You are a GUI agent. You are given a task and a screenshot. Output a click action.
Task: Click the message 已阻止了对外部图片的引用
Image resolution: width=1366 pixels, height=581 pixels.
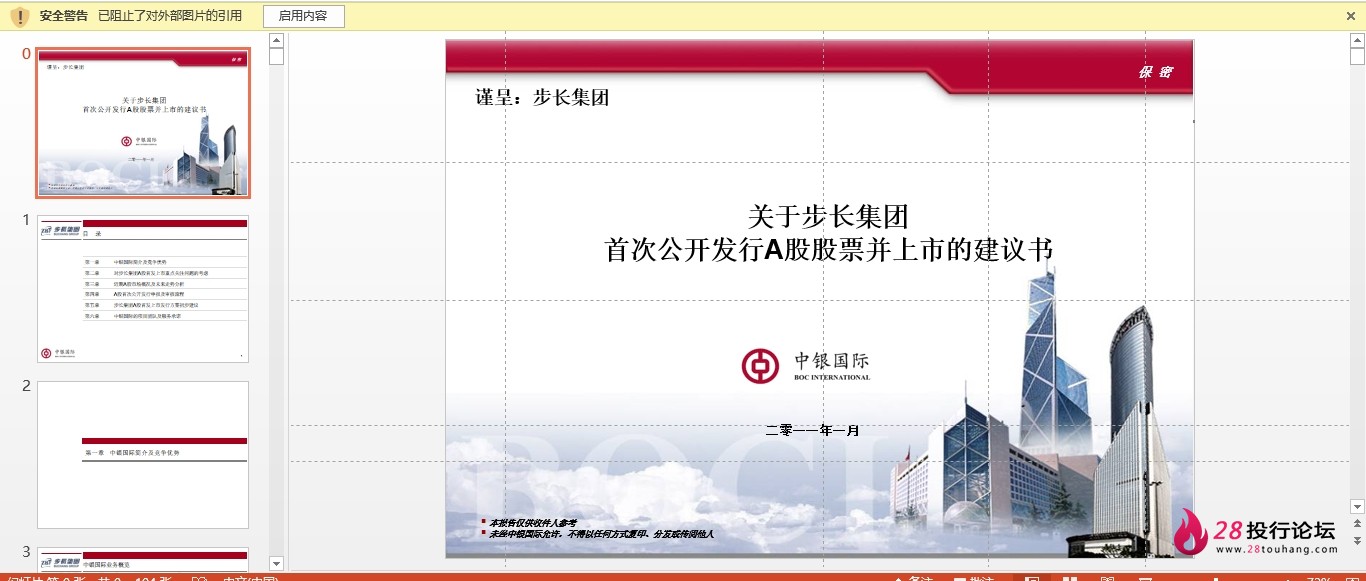click(170, 16)
